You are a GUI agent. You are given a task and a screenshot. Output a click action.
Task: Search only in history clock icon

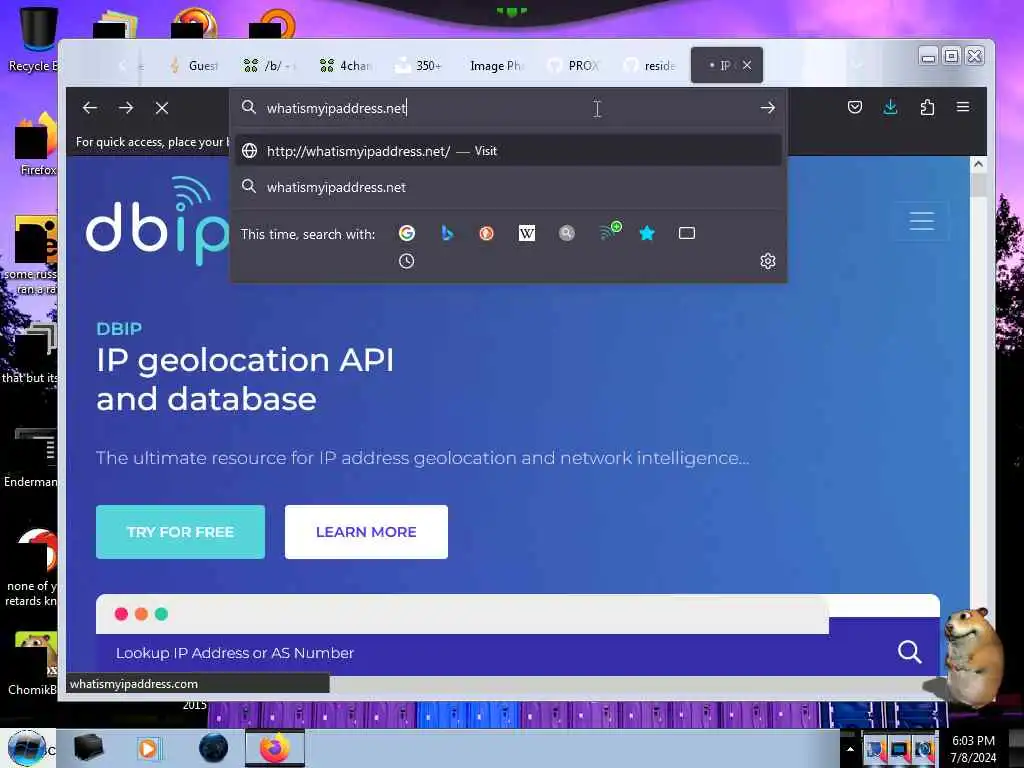(406, 261)
